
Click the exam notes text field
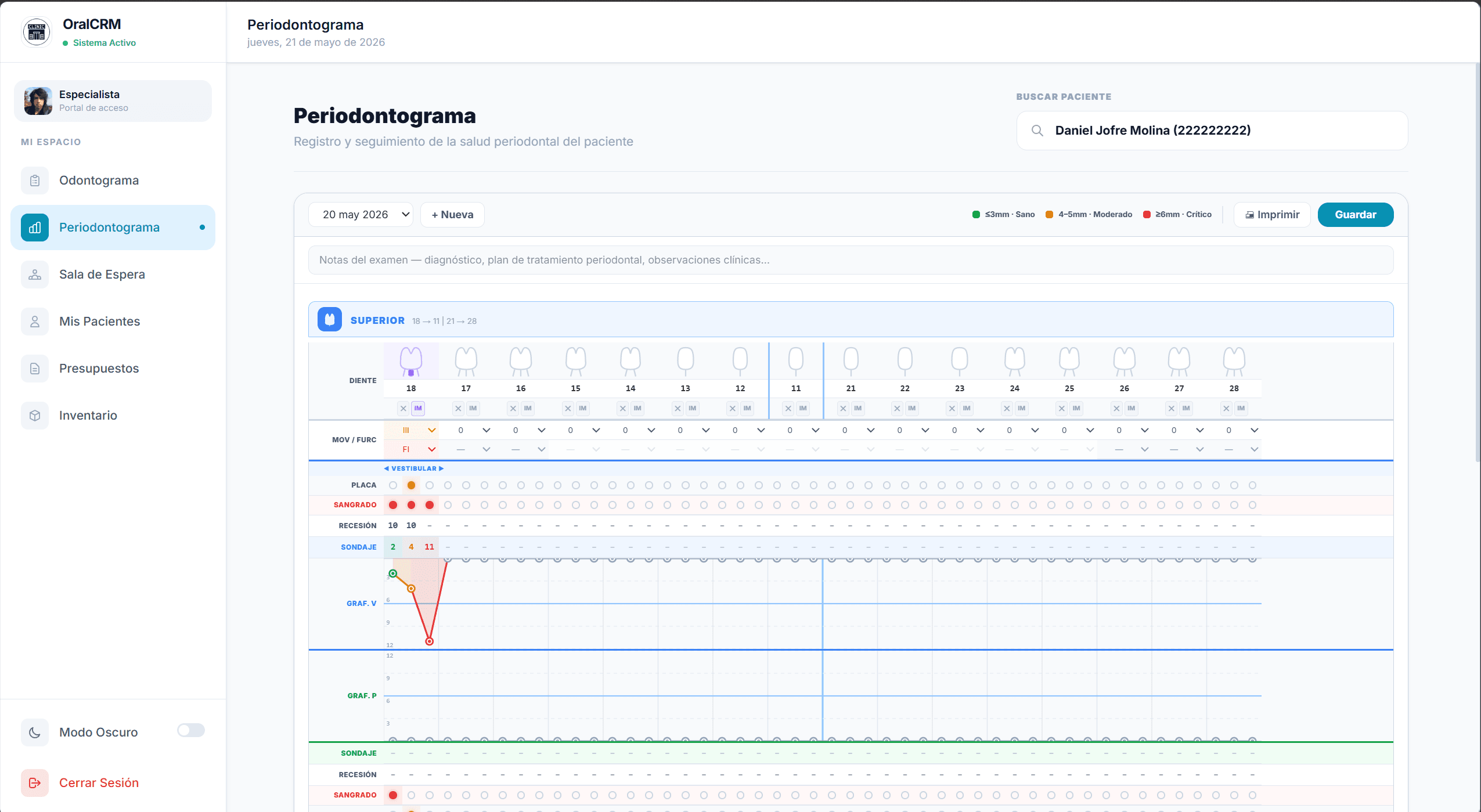(x=851, y=260)
